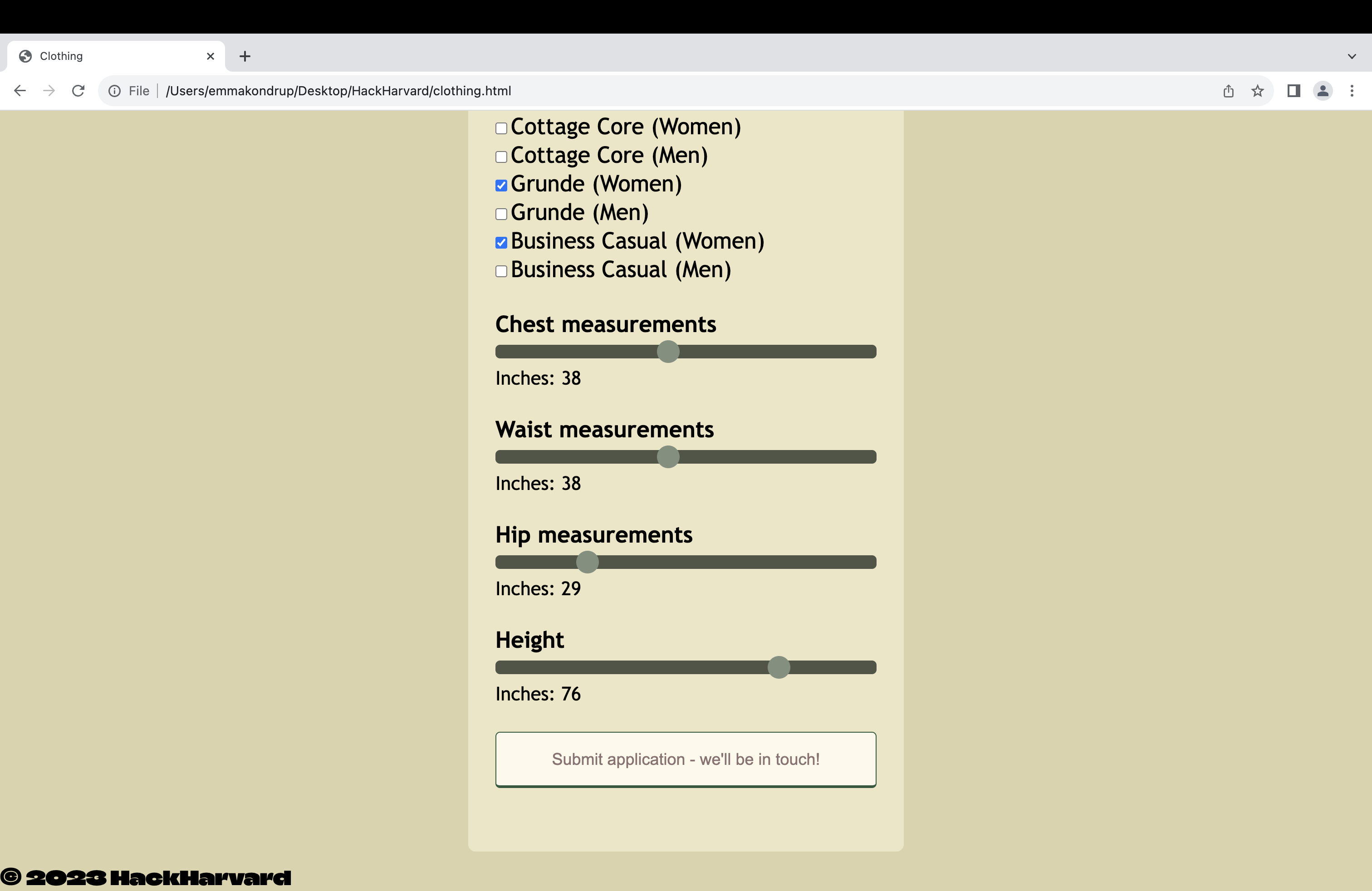
Task: Click the browser forward arrow
Action: [x=49, y=90]
